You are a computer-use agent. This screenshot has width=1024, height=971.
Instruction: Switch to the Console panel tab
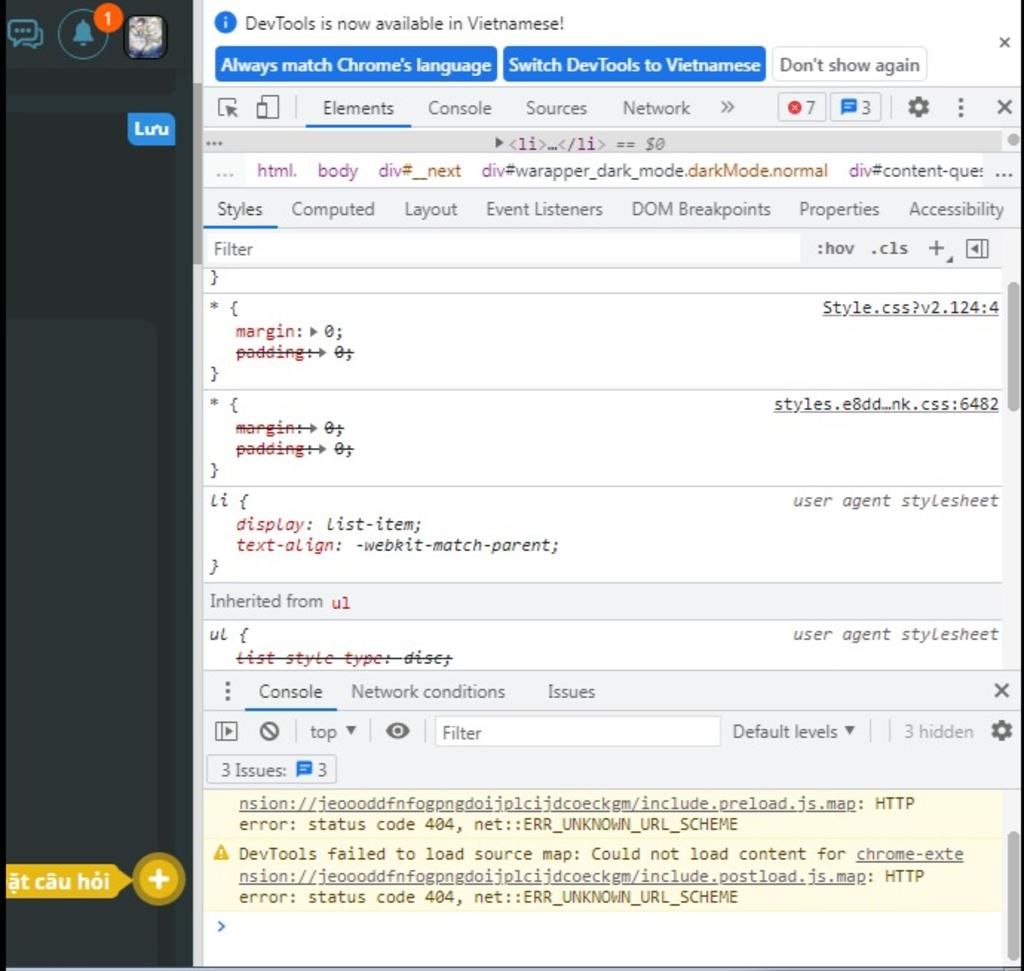tap(459, 108)
